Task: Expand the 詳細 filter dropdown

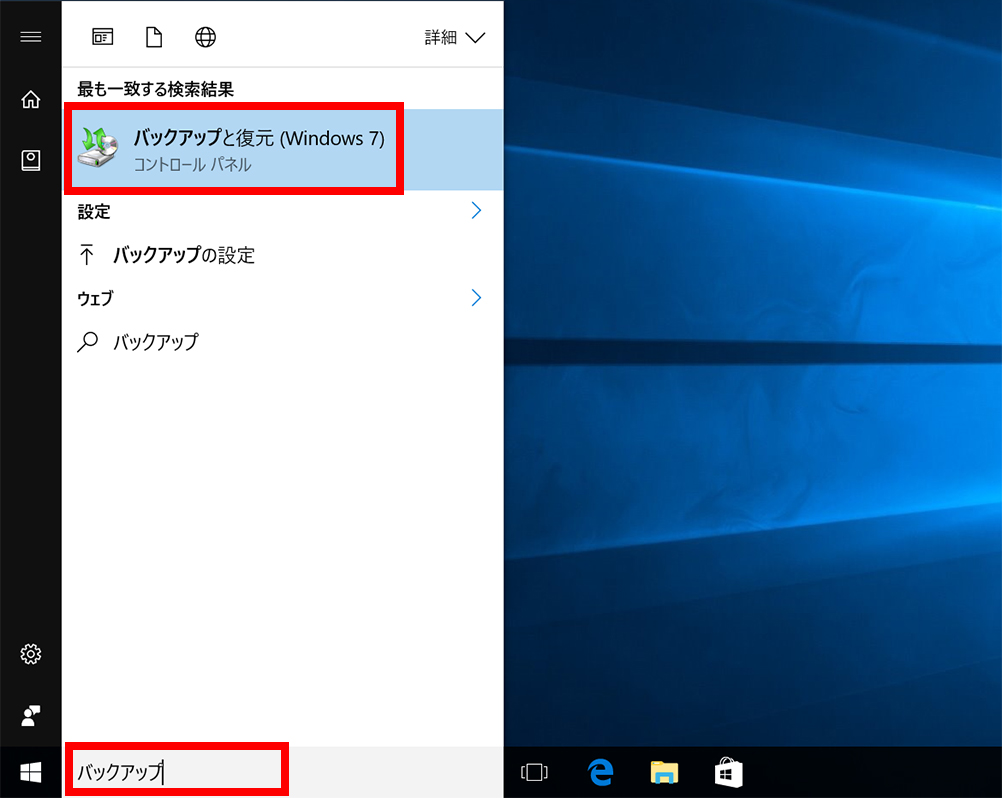Action: click(x=454, y=37)
